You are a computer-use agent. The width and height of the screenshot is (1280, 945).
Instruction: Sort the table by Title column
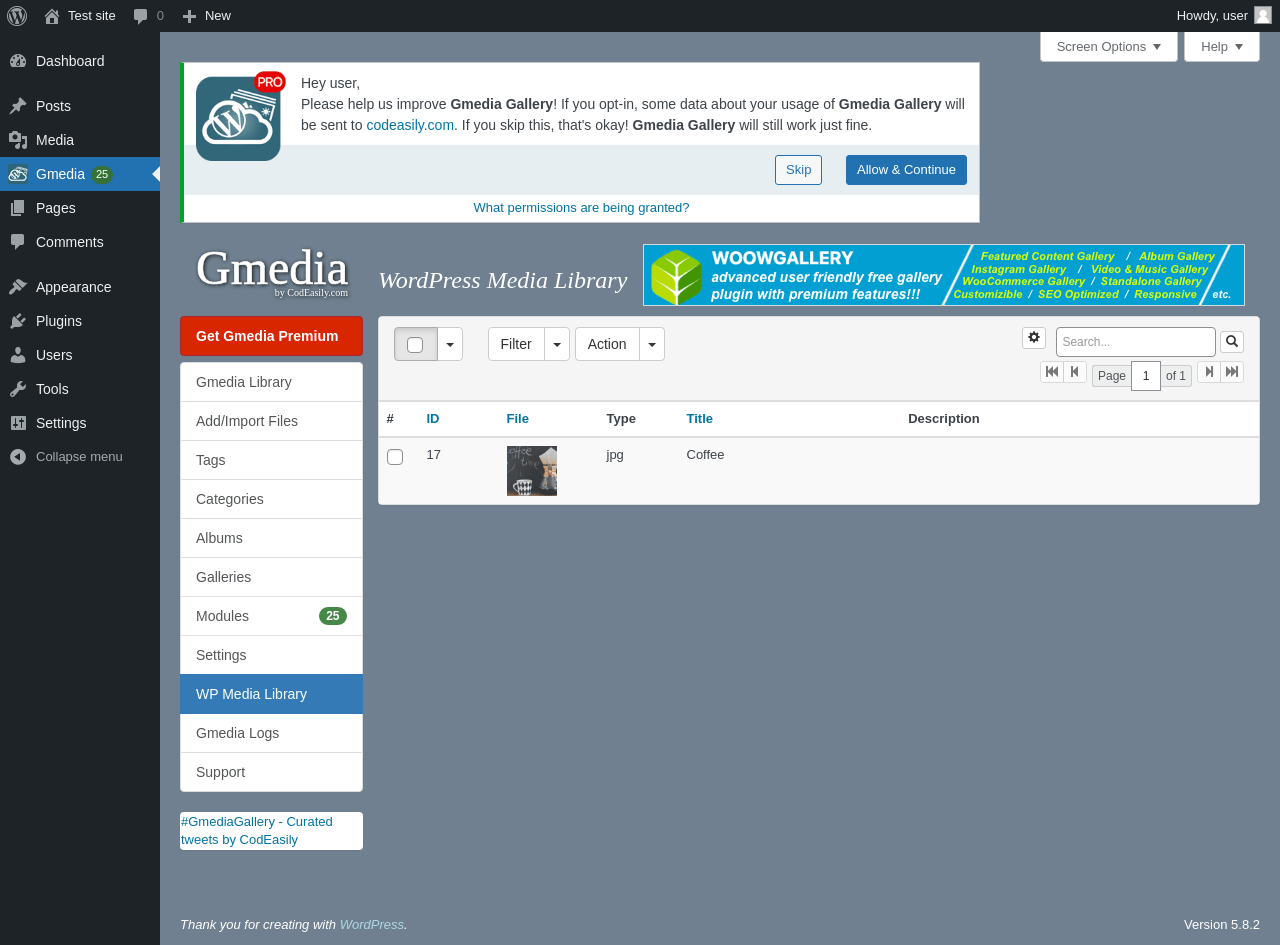point(699,419)
